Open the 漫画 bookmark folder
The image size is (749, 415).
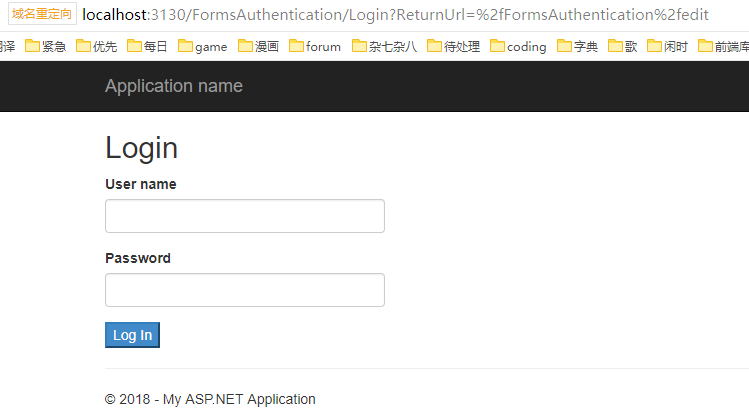pyautogui.click(x=258, y=46)
